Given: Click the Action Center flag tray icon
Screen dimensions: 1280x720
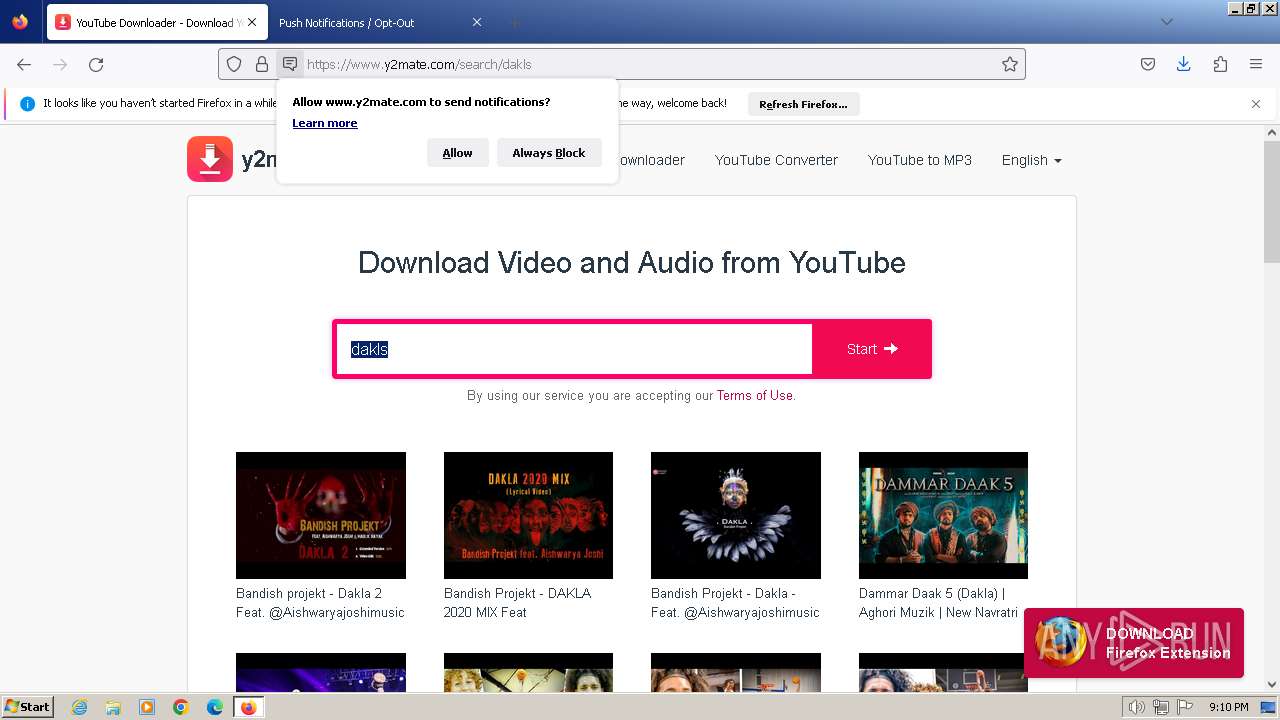Looking at the screenshot, I should (x=1186, y=707).
